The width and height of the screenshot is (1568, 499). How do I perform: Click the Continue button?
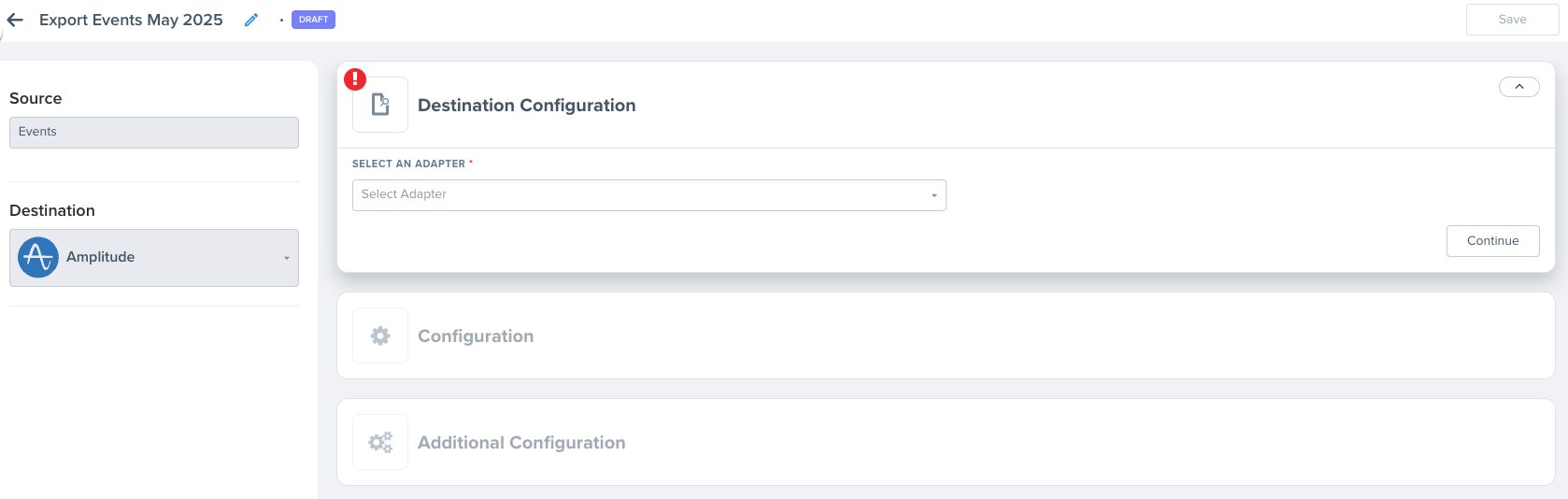tap(1492, 241)
